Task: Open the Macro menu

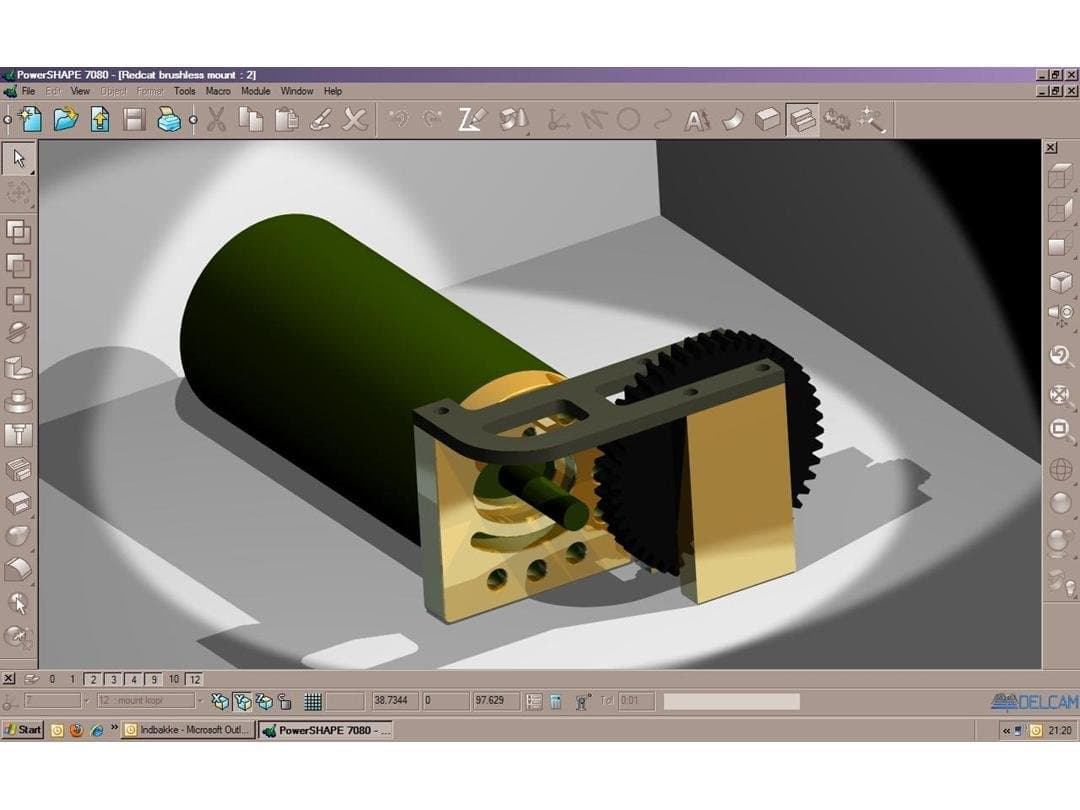Action: 218,91
